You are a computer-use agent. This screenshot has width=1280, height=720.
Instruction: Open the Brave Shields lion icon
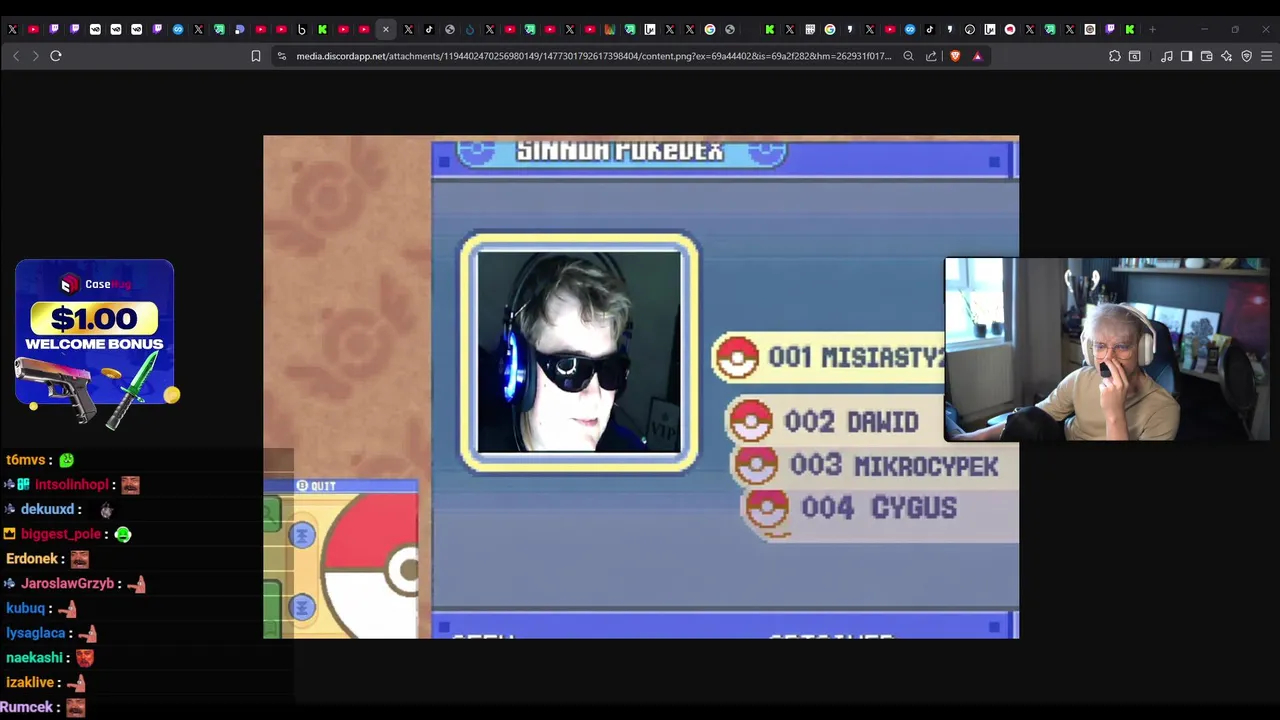(x=955, y=56)
